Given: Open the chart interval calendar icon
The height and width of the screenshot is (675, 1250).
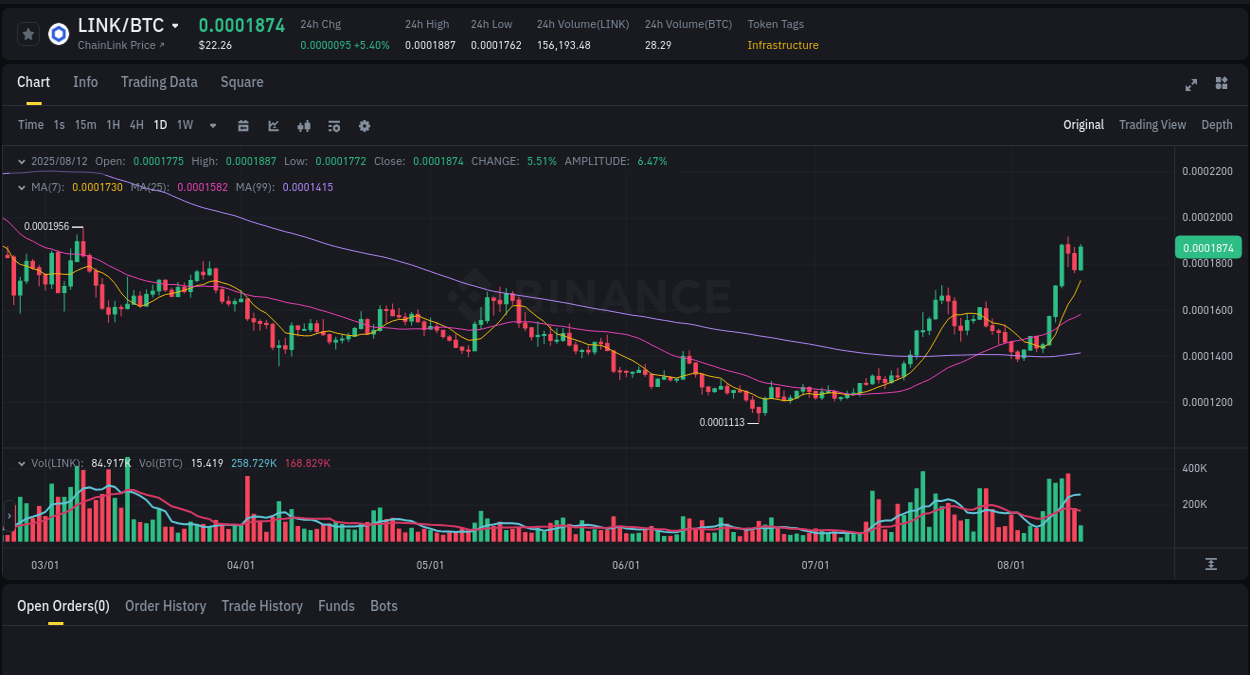Looking at the screenshot, I should click(x=244, y=125).
